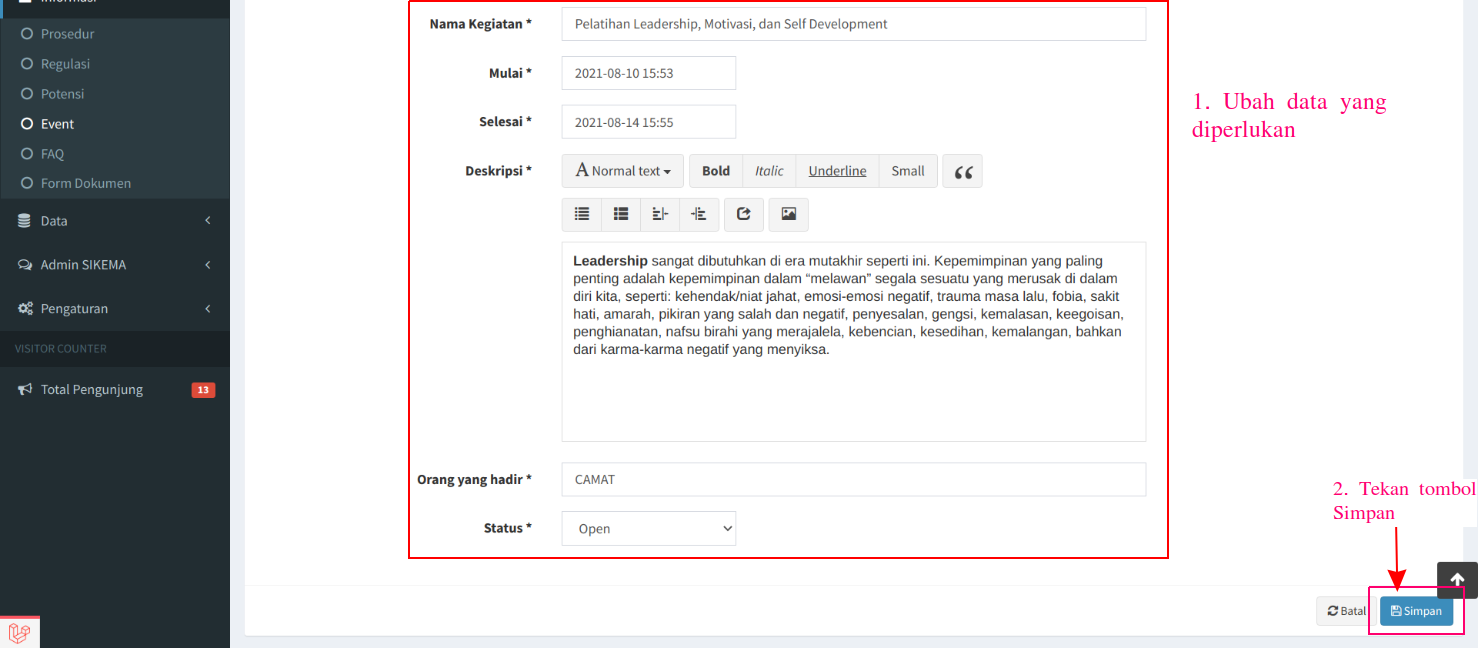The image size is (1478, 648).
Task: Open the Normal text style dropdown
Action: [x=621, y=171]
